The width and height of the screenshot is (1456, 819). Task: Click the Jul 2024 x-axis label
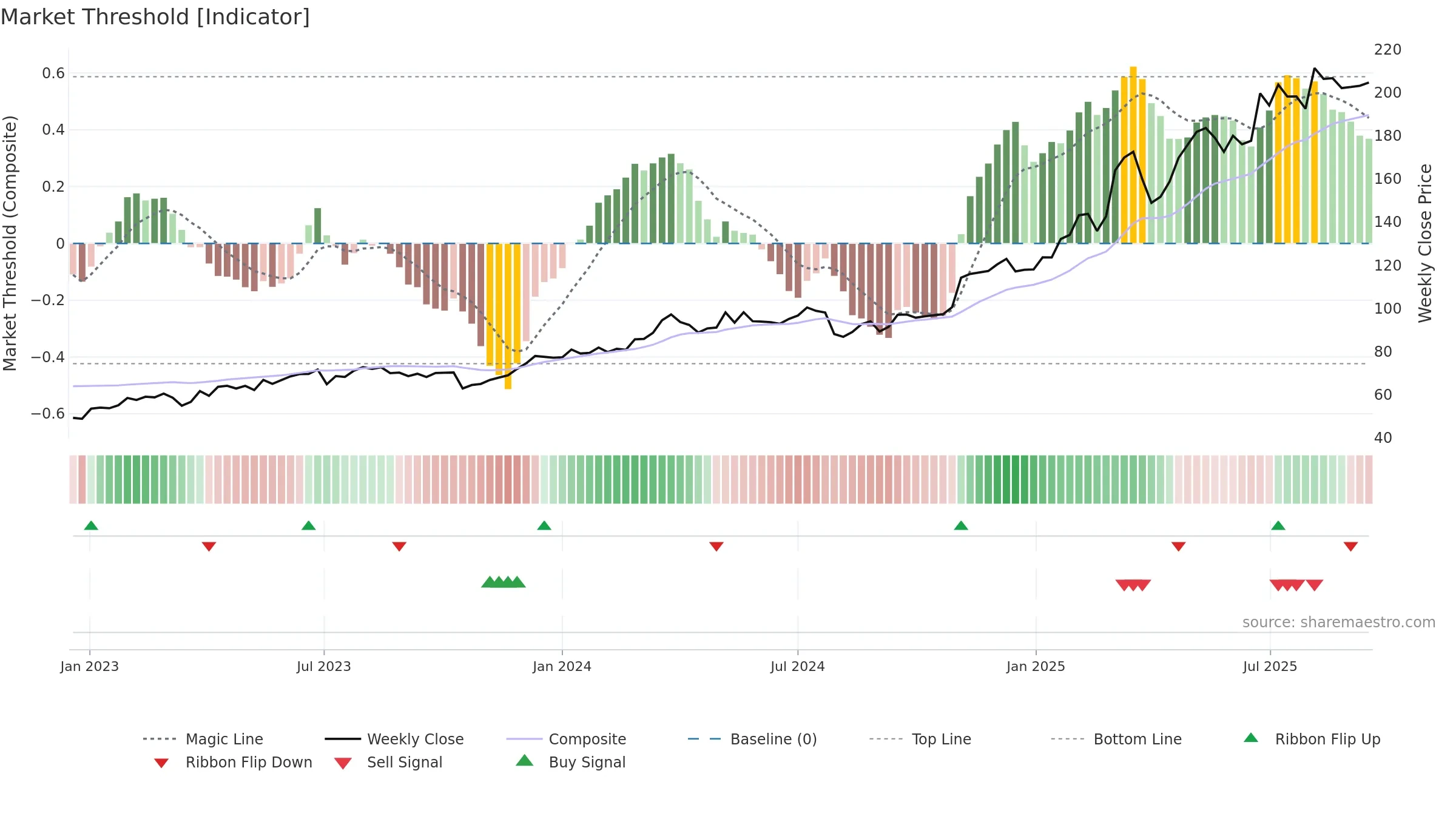click(x=798, y=666)
